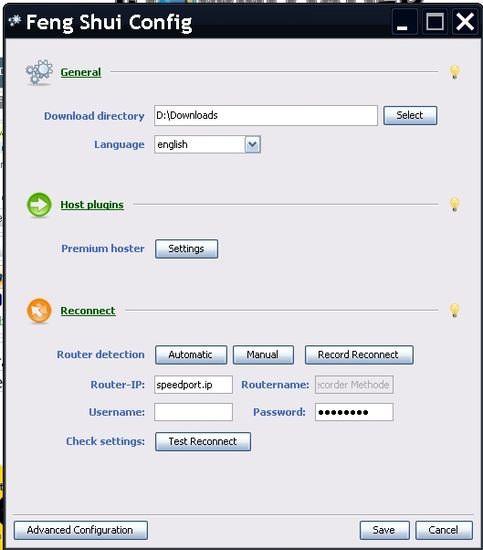
Task: Click the english language combo box
Action: 207,145
